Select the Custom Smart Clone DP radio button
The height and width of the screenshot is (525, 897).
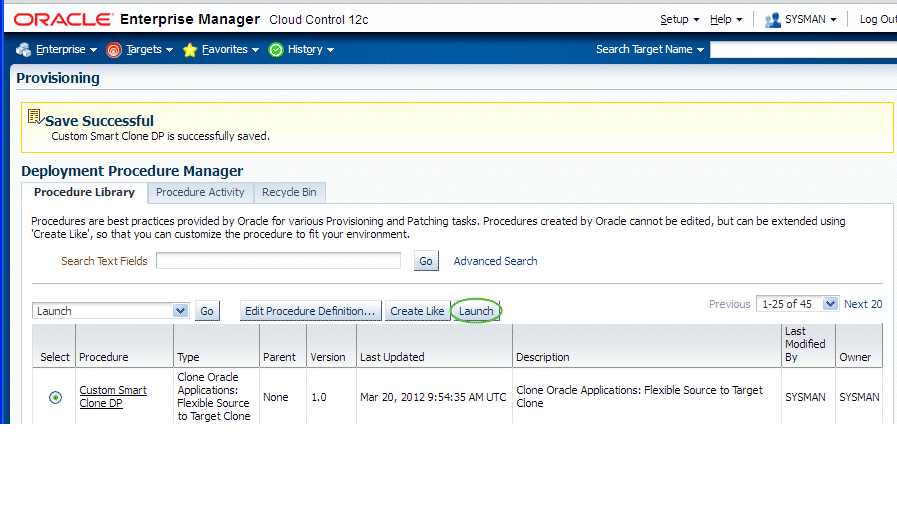55,397
